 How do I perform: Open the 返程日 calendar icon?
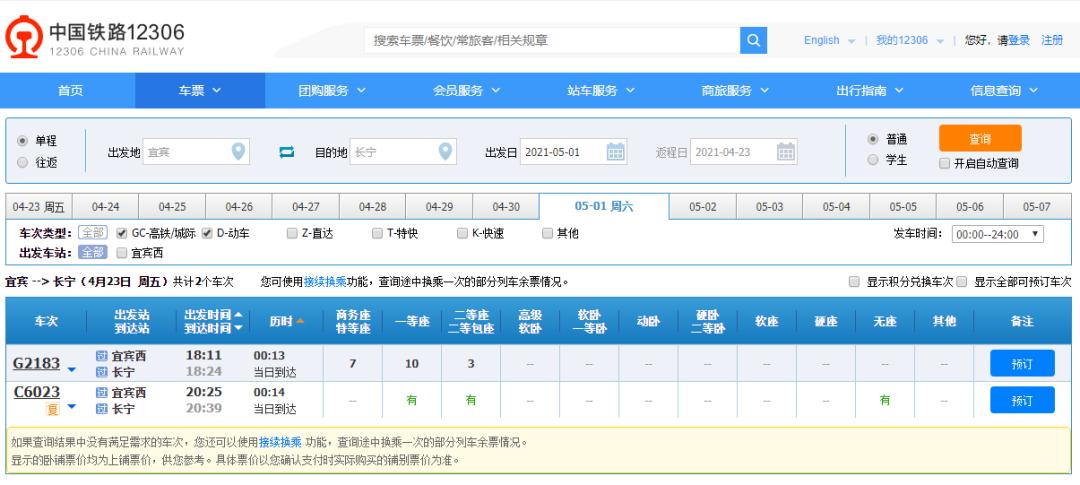(x=787, y=152)
